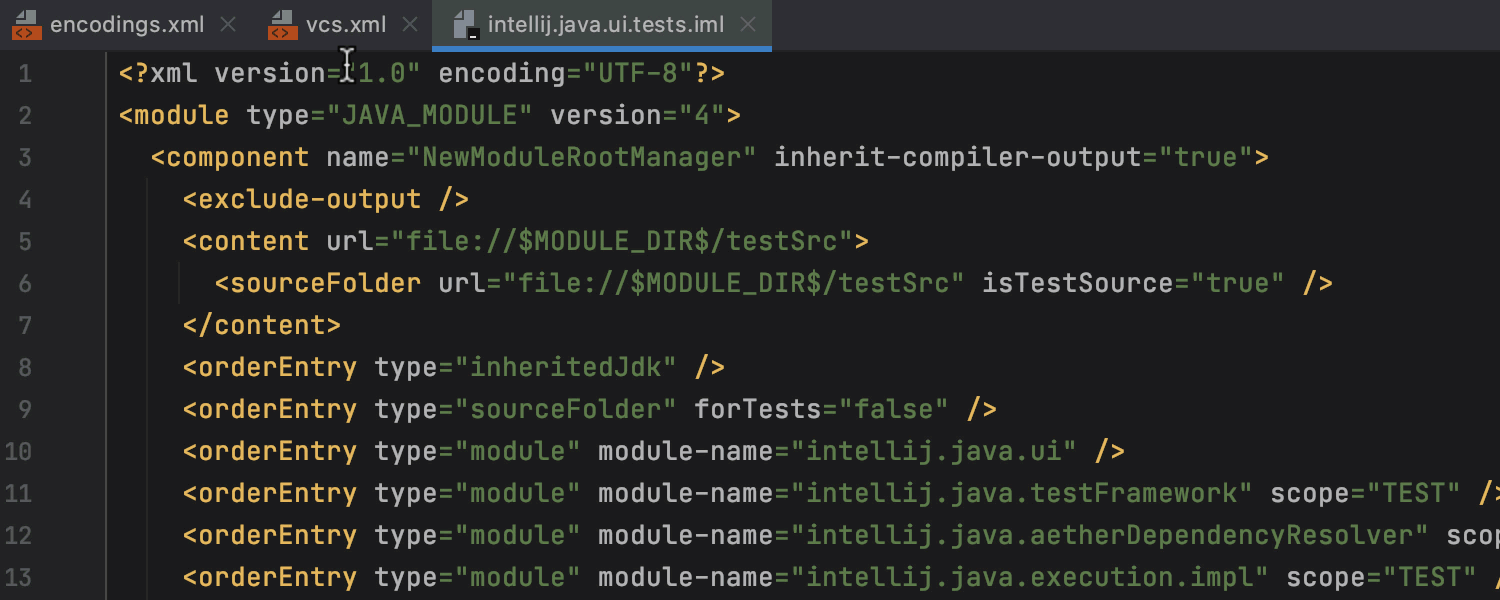
Task: Click the module tag on line 2
Action: click(174, 116)
